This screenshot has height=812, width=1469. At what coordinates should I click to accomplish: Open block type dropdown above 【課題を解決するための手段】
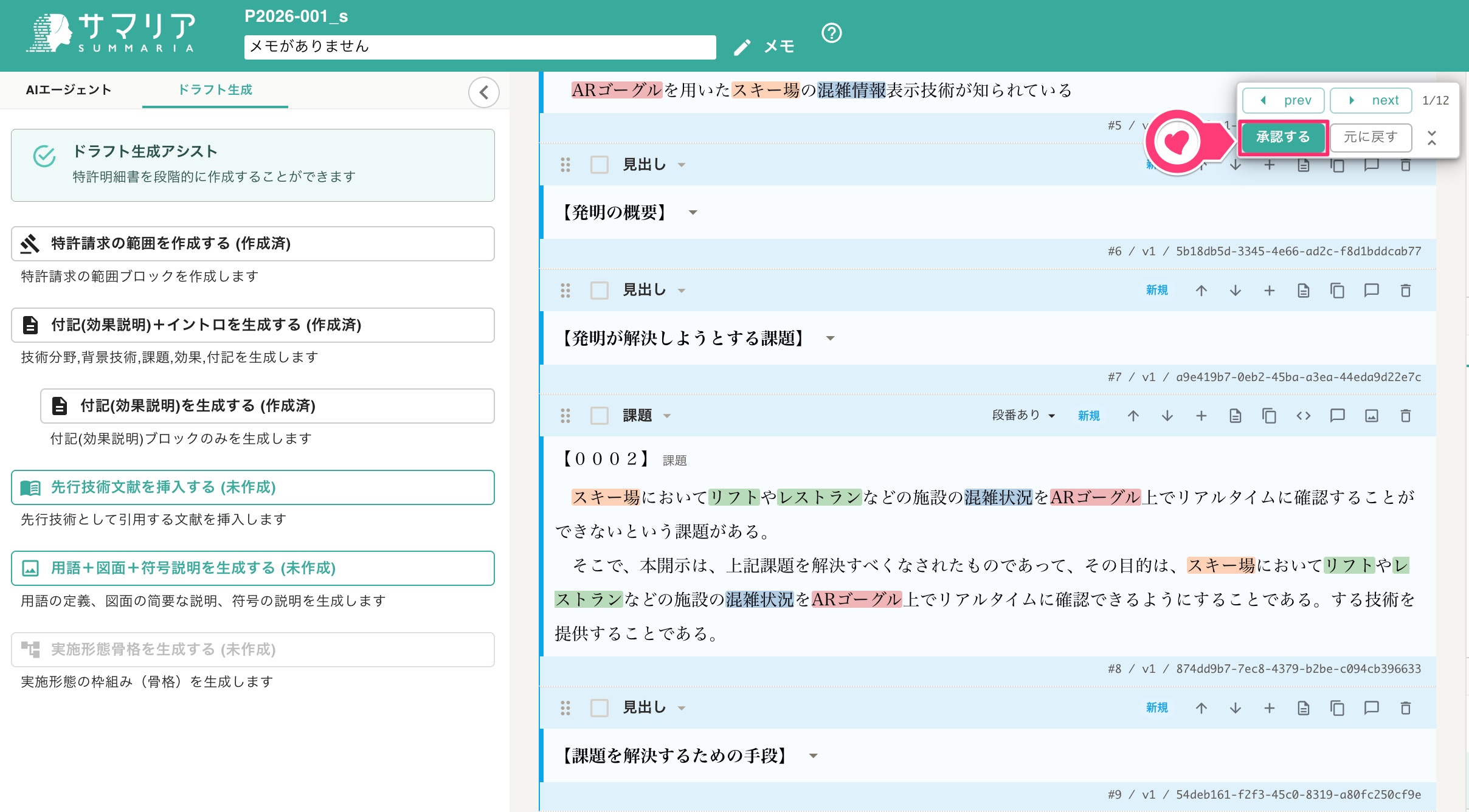(x=682, y=709)
